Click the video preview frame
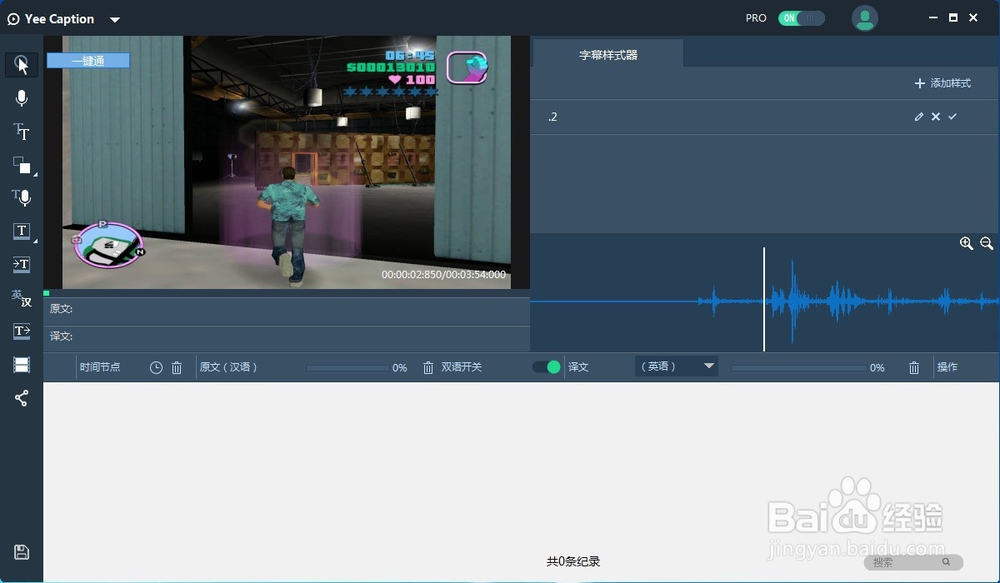 click(x=286, y=161)
